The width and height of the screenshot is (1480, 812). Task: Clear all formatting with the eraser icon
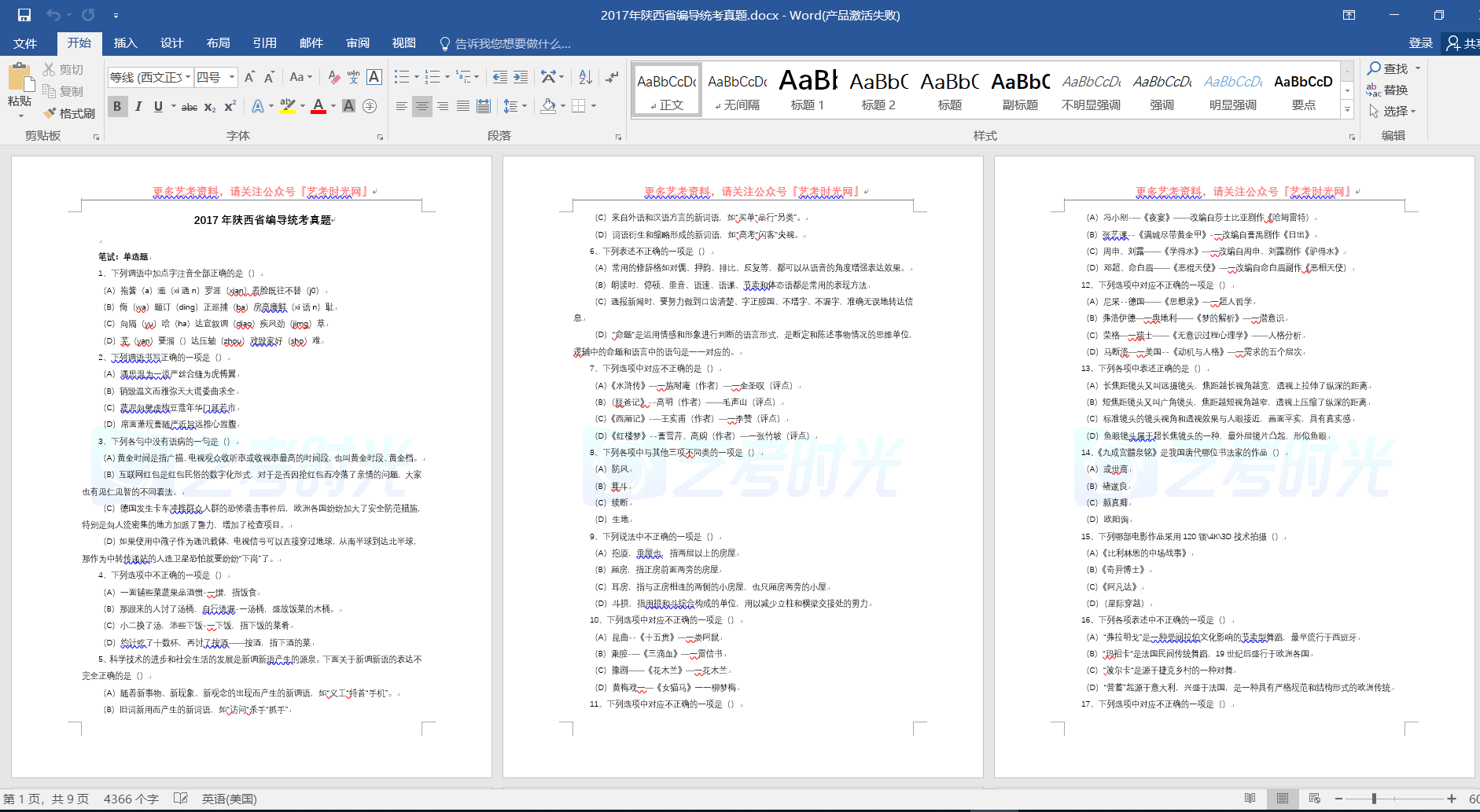pos(334,77)
